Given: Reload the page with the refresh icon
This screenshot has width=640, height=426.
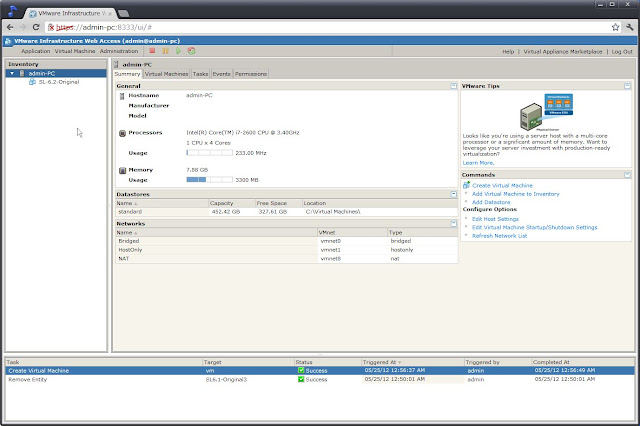Looking at the screenshot, I should coord(36,27).
